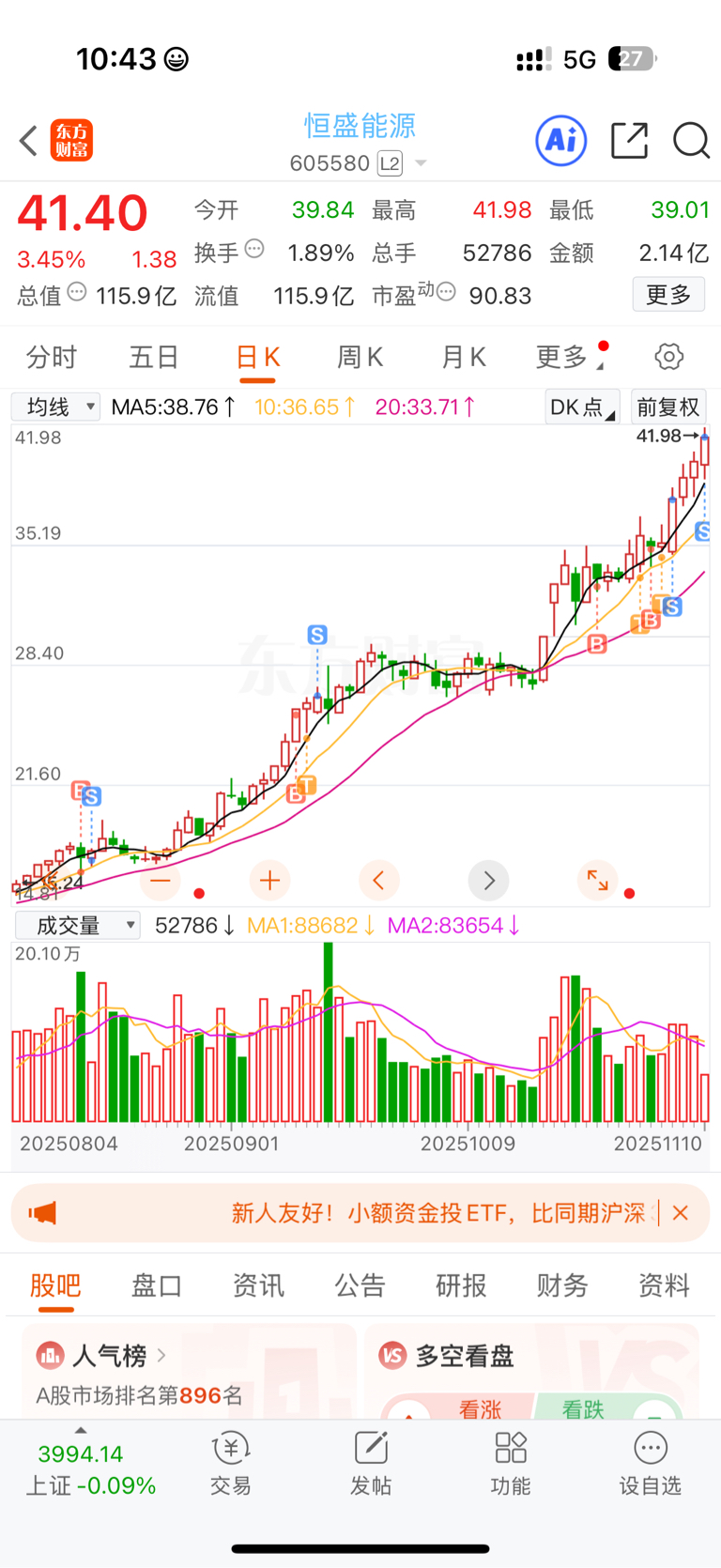
Task: Tap 设自选 in bottom bar
Action: (650, 1464)
